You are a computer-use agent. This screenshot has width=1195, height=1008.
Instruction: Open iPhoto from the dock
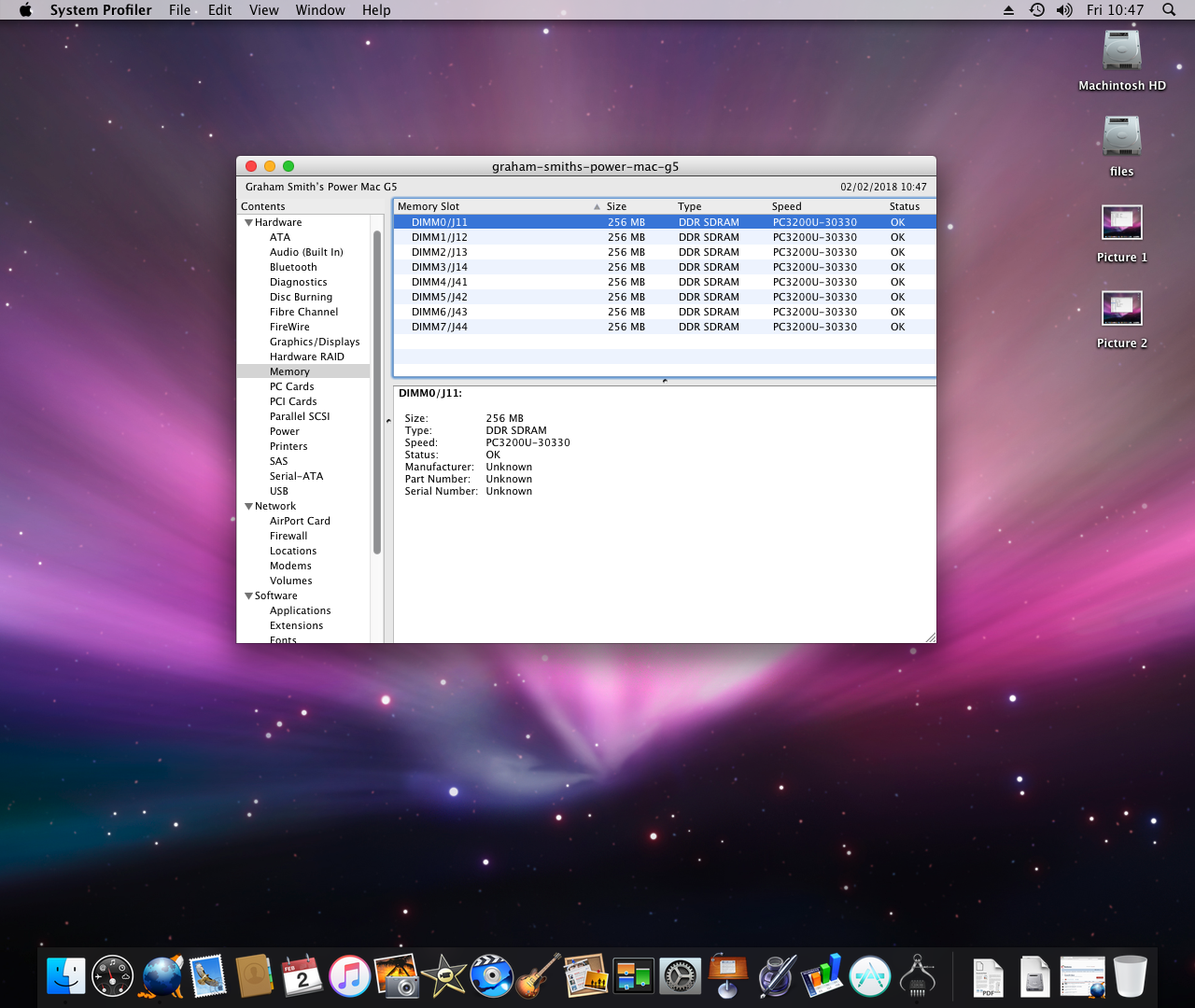(x=397, y=976)
